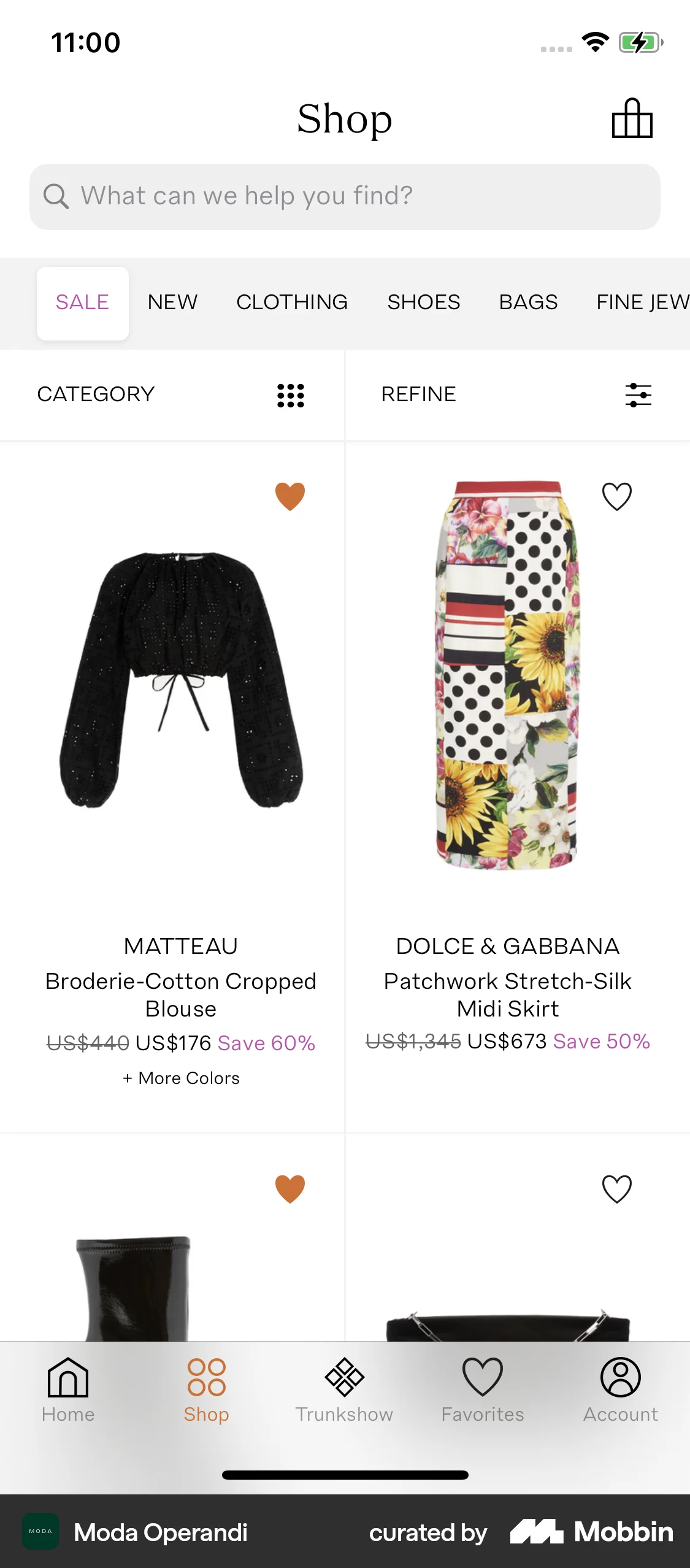
Task: Select the NEW category filter
Action: pos(172,302)
